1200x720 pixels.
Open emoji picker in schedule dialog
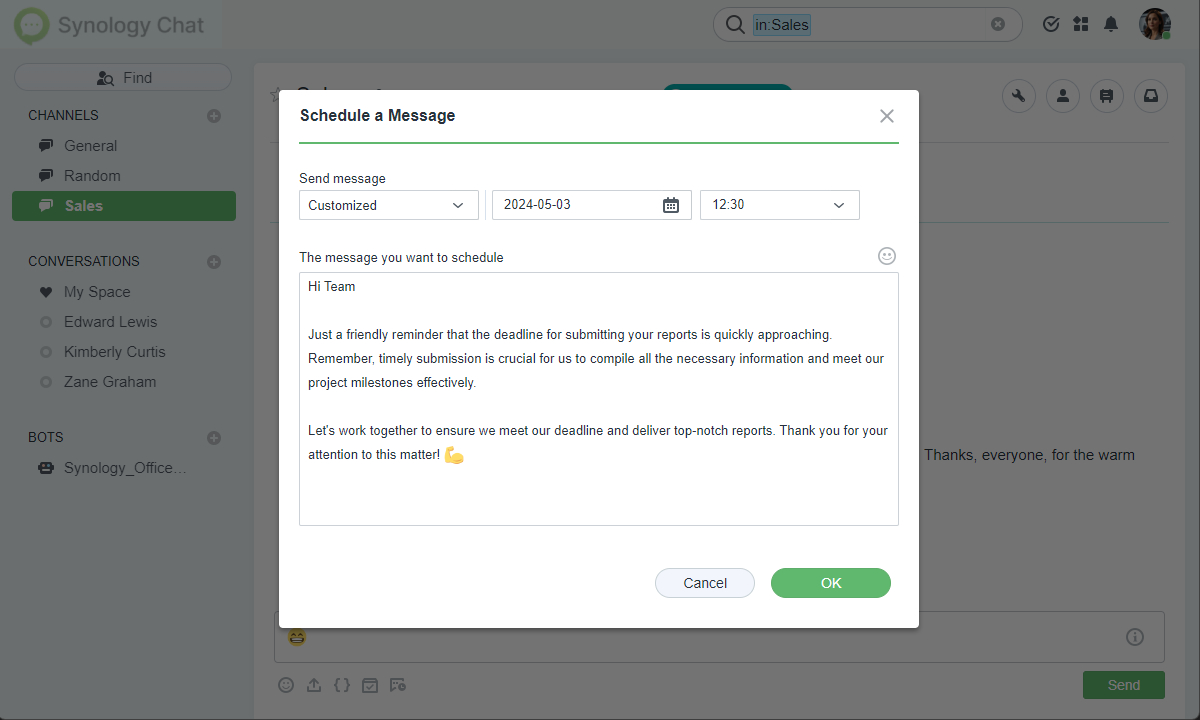click(x=887, y=256)
